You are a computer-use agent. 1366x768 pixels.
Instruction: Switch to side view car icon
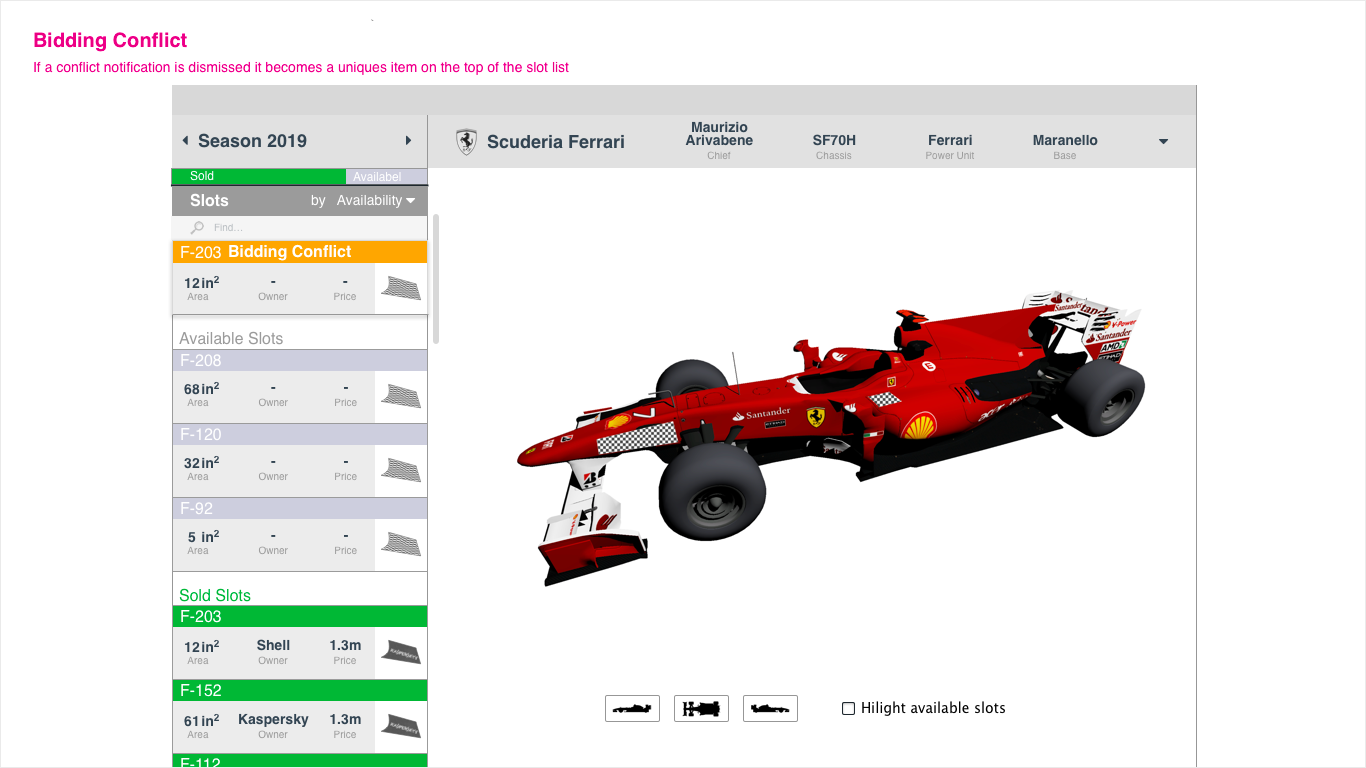tap(632, 708)
